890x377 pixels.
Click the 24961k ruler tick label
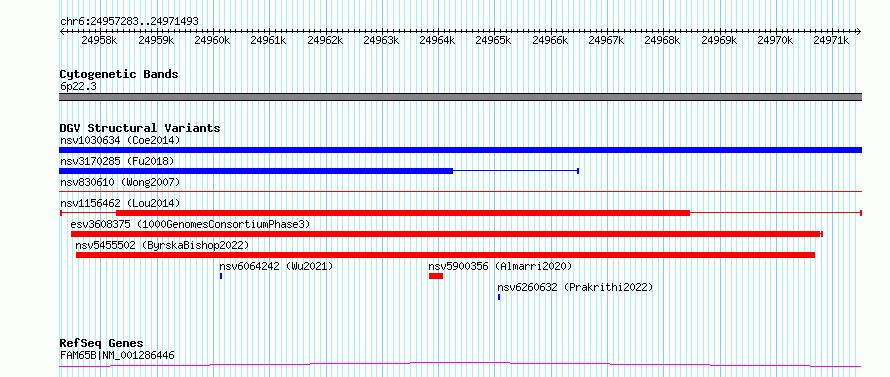click(x=268, y=40)
